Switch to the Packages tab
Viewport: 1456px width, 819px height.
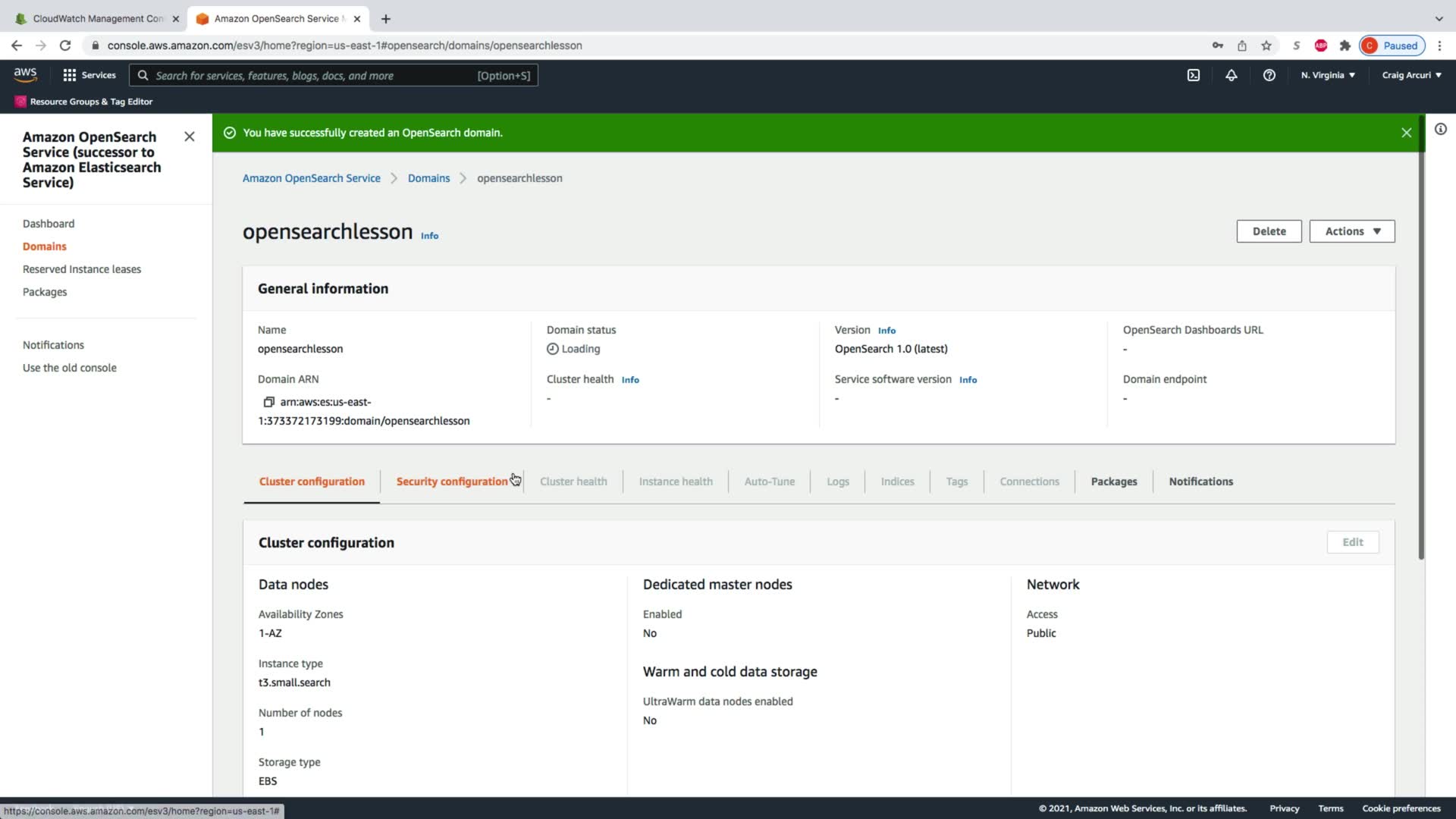(x=1113, y=482)
